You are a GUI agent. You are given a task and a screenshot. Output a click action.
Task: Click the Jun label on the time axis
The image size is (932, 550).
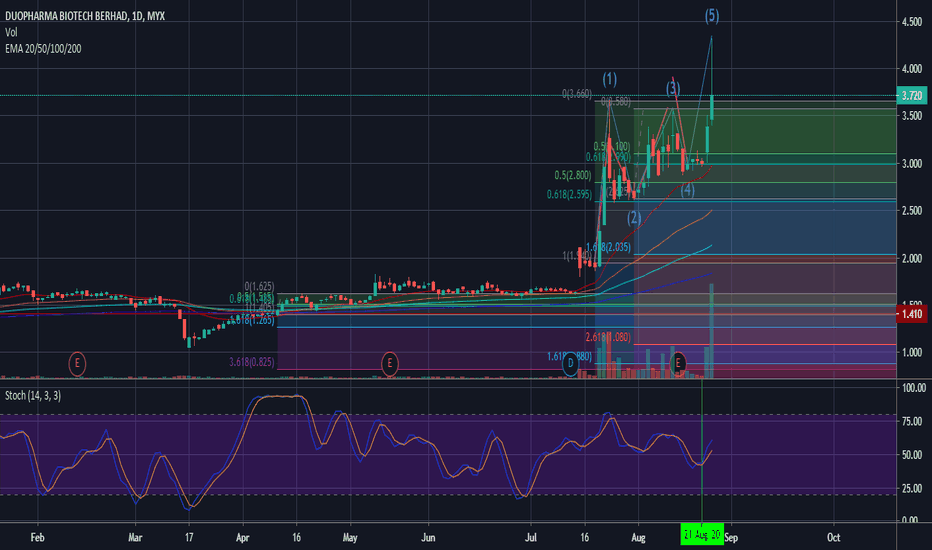428,538
